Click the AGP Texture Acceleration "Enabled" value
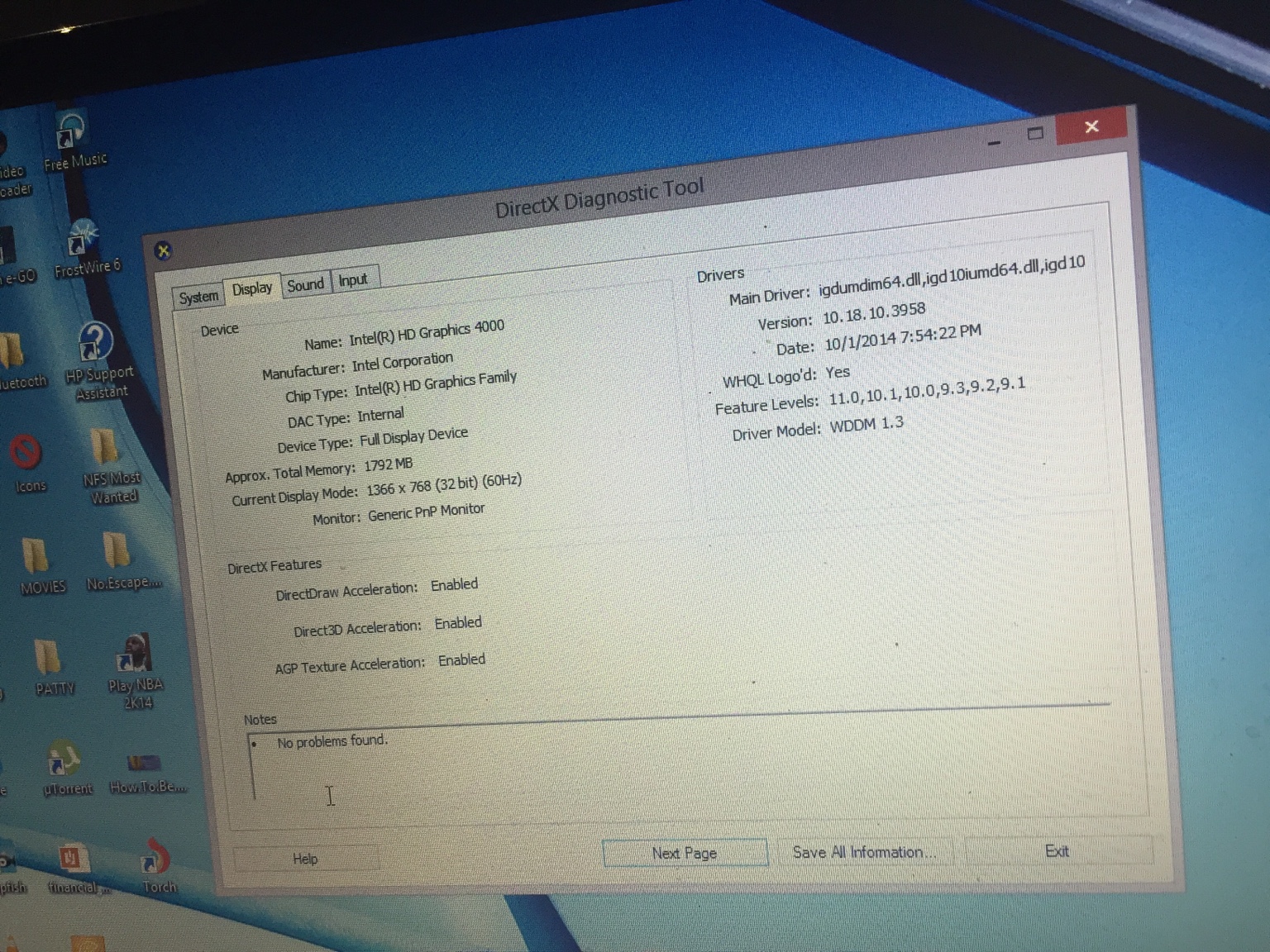Viewport: 1270px width, 952px height. pyautogui.click(x=461, y=660)
